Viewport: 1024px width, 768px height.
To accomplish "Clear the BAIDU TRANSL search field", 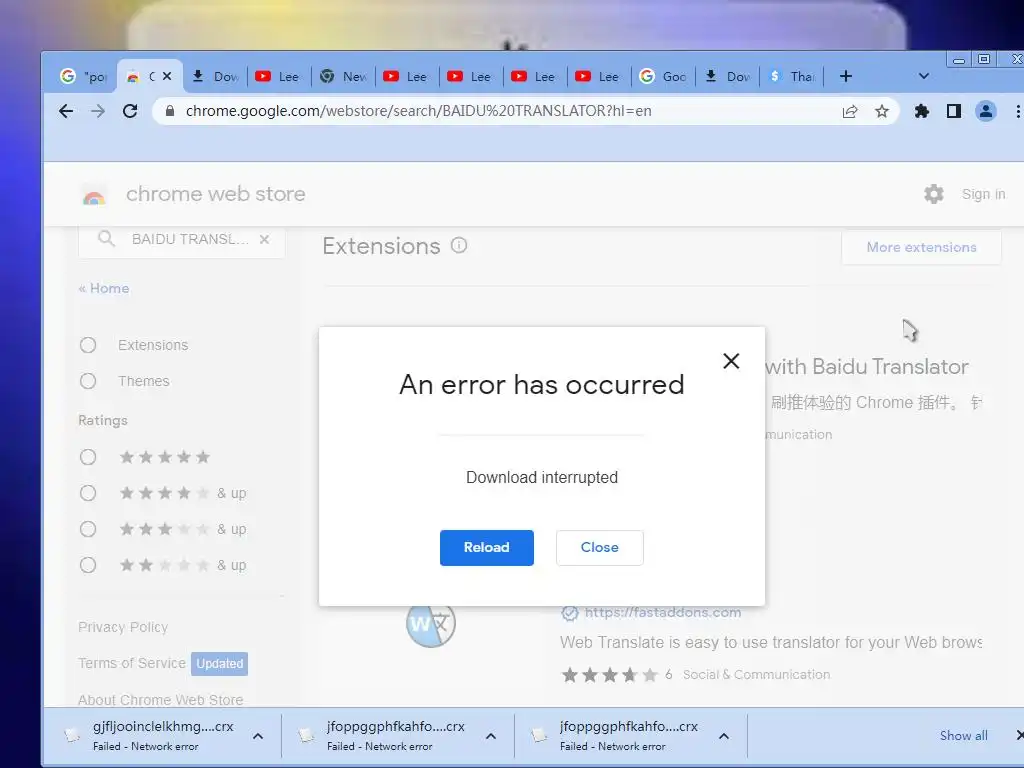I will point(264,239).
